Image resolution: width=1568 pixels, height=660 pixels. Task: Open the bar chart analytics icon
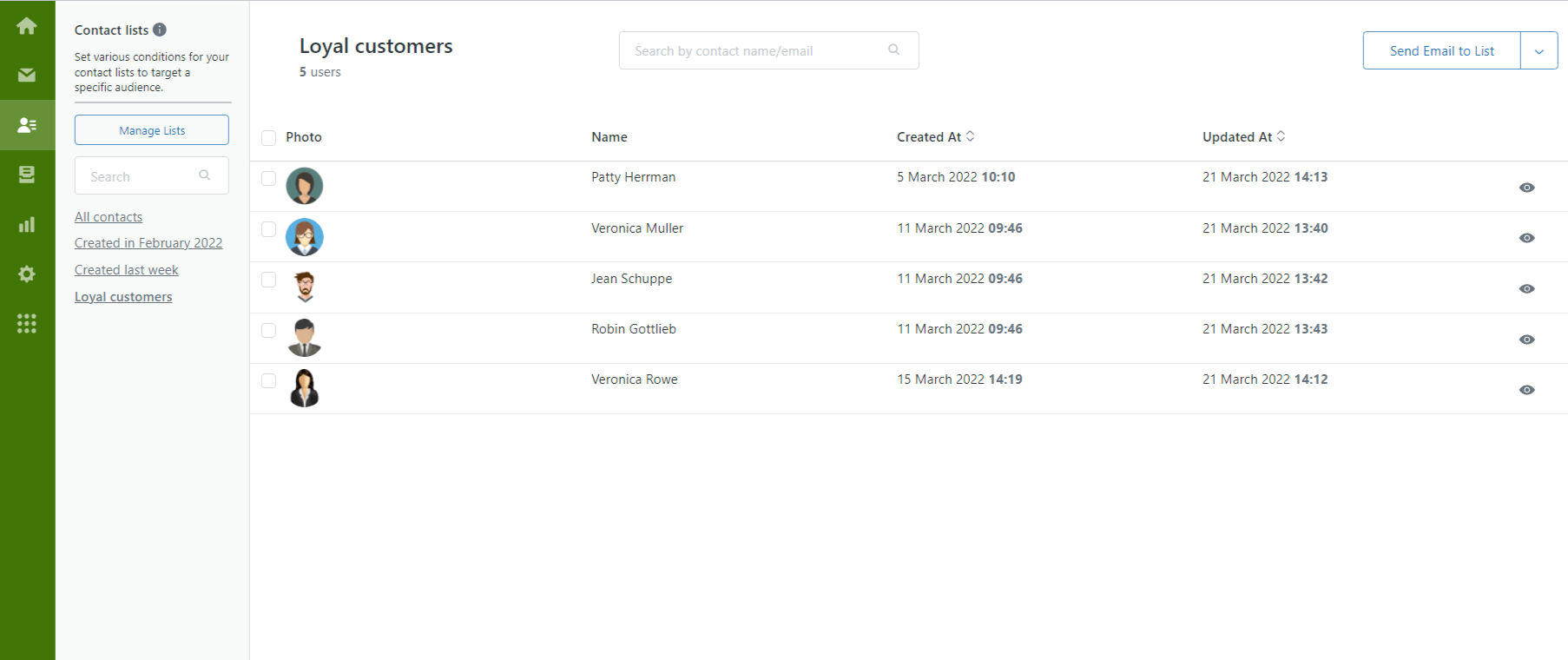tap(27, 224)
